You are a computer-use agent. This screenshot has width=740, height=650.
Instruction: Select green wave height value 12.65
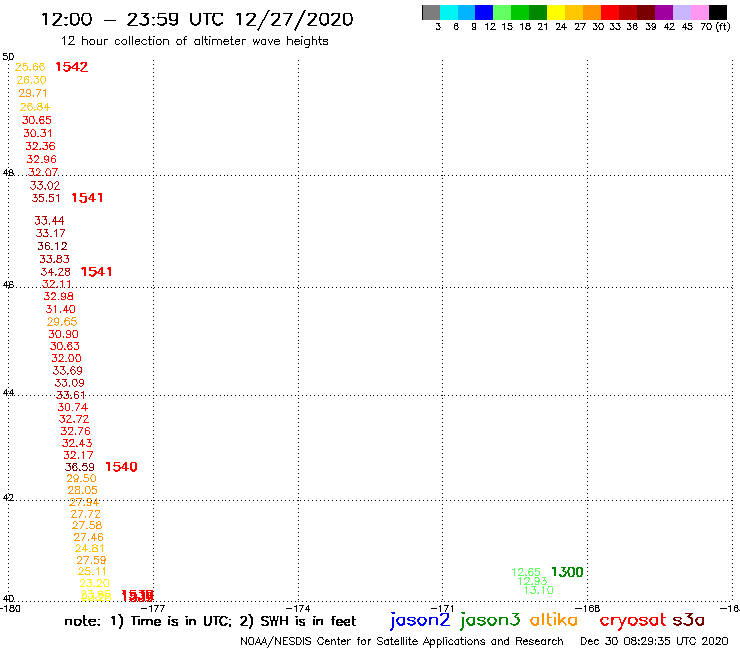526,573
